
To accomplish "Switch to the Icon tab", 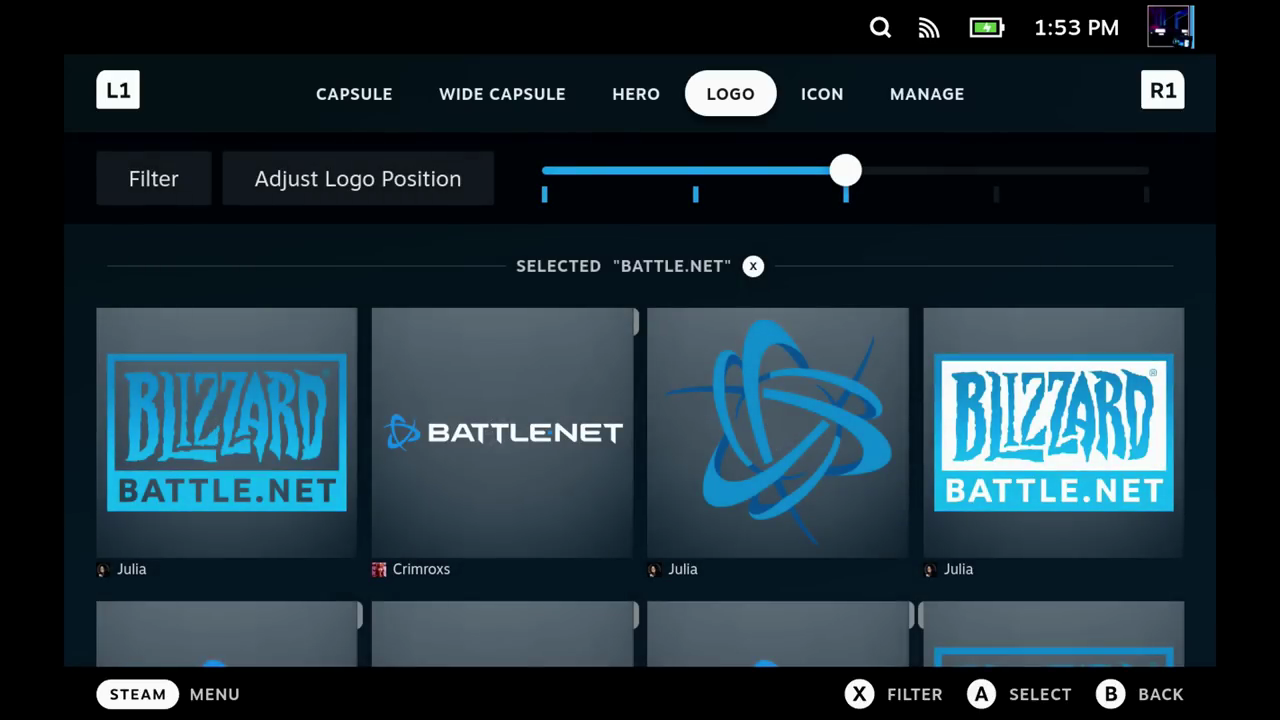I will click(822, 94).
